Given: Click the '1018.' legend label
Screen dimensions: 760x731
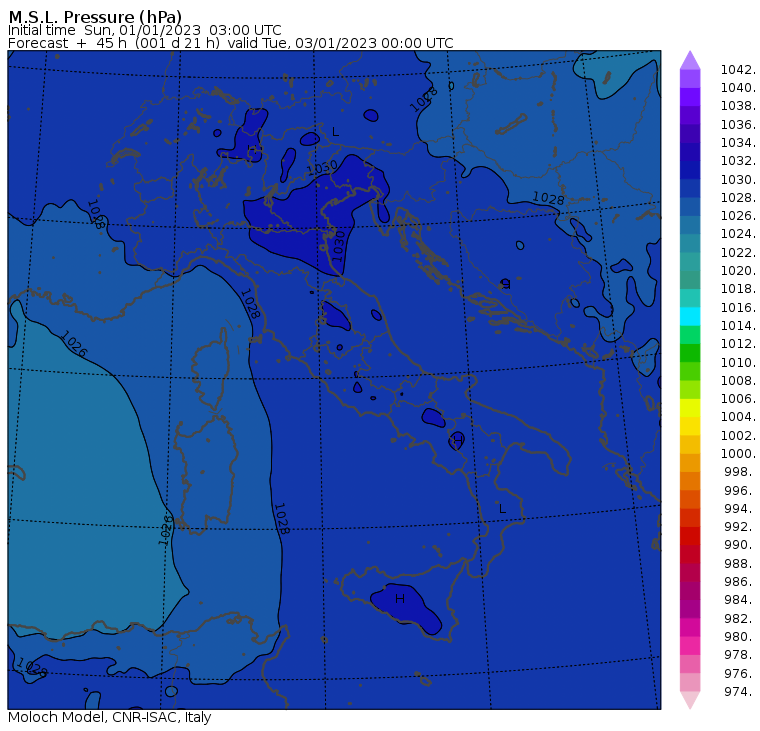Looking at the screenshot, I should pyautogui.click(x=738, y=288).
